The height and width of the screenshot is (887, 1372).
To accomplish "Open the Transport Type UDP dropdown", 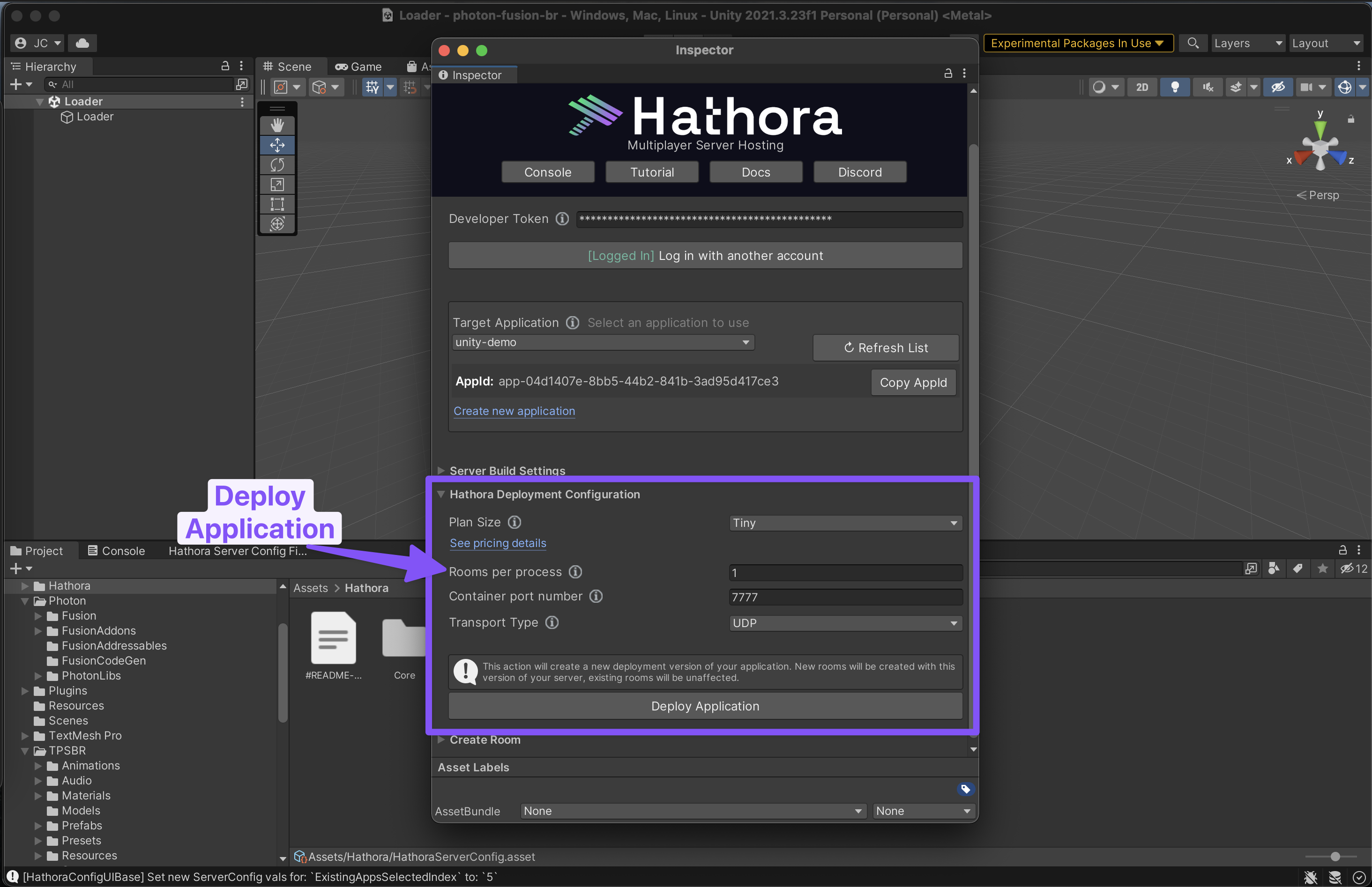I will point(845,623).
